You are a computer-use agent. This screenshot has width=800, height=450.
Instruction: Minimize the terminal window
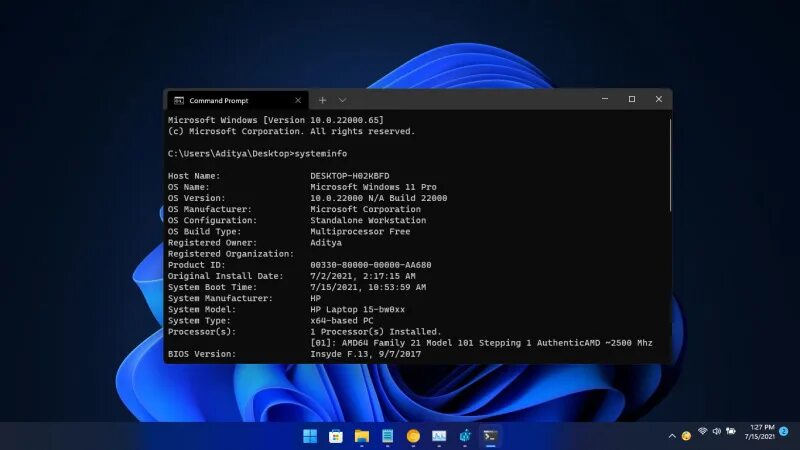tap(605, 99)
